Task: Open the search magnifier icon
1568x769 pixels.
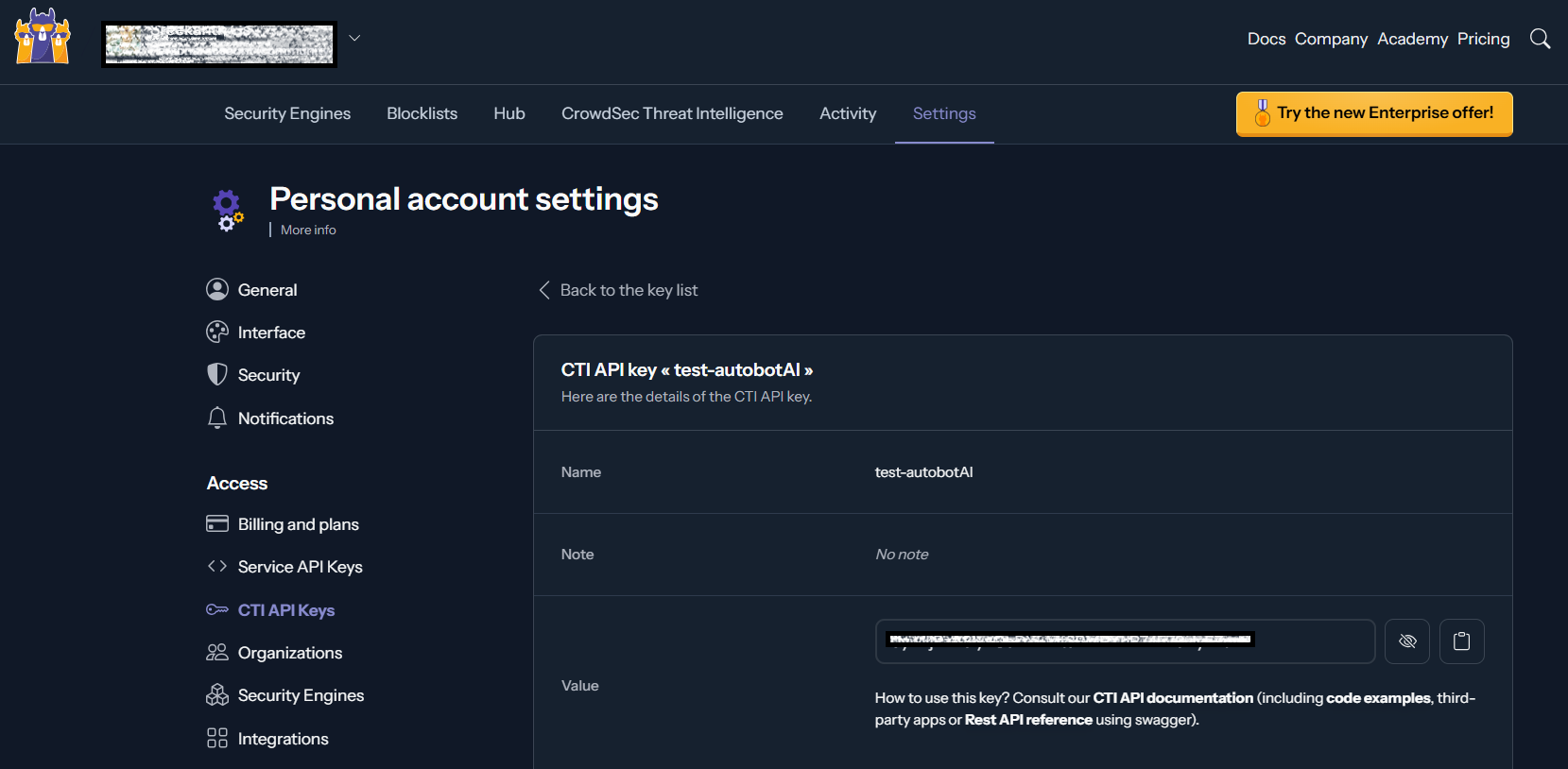Action: point(1540,39)
